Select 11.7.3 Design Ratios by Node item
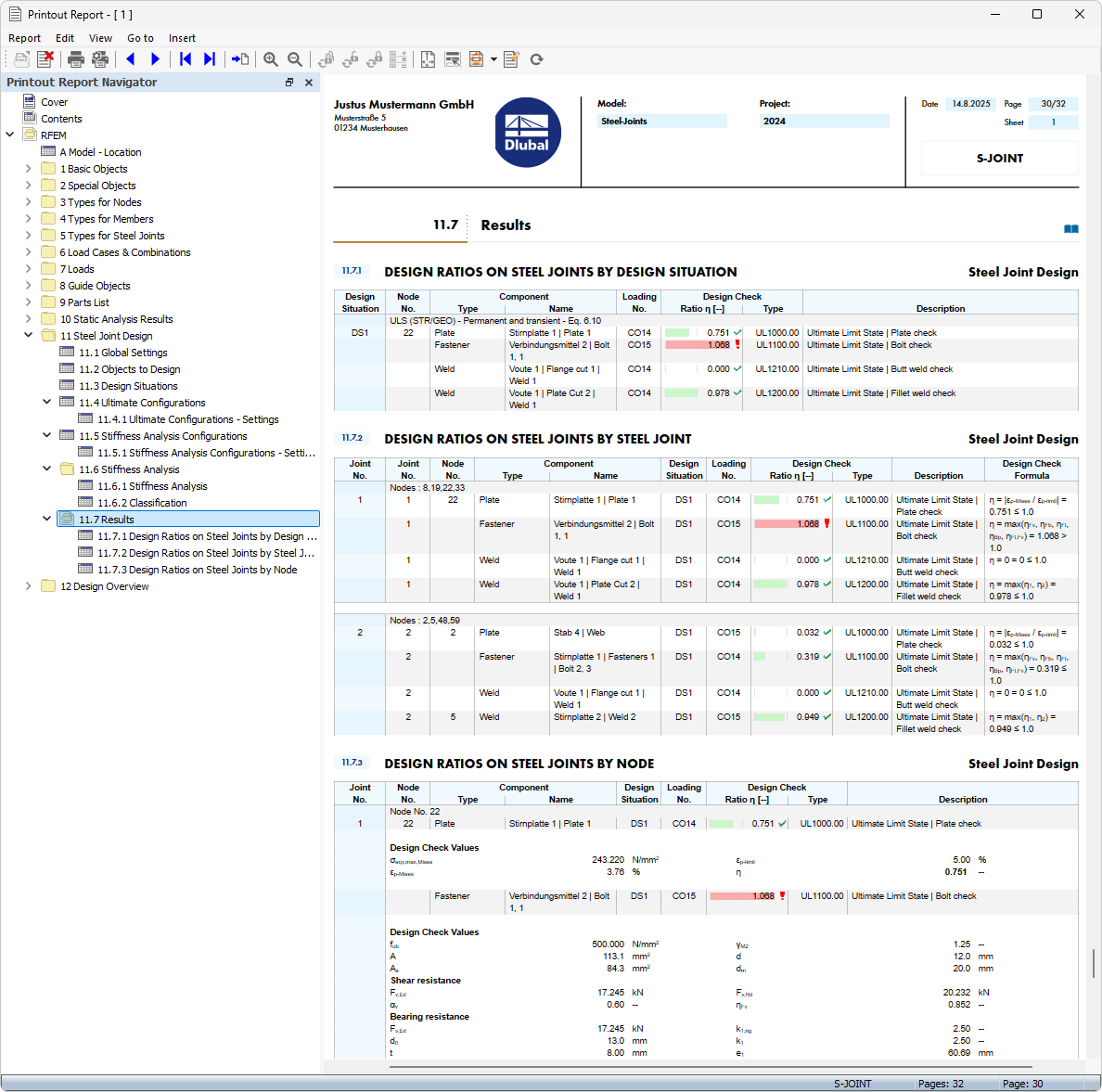This screenshot has width=1102, height=1092. pos(197,570)
